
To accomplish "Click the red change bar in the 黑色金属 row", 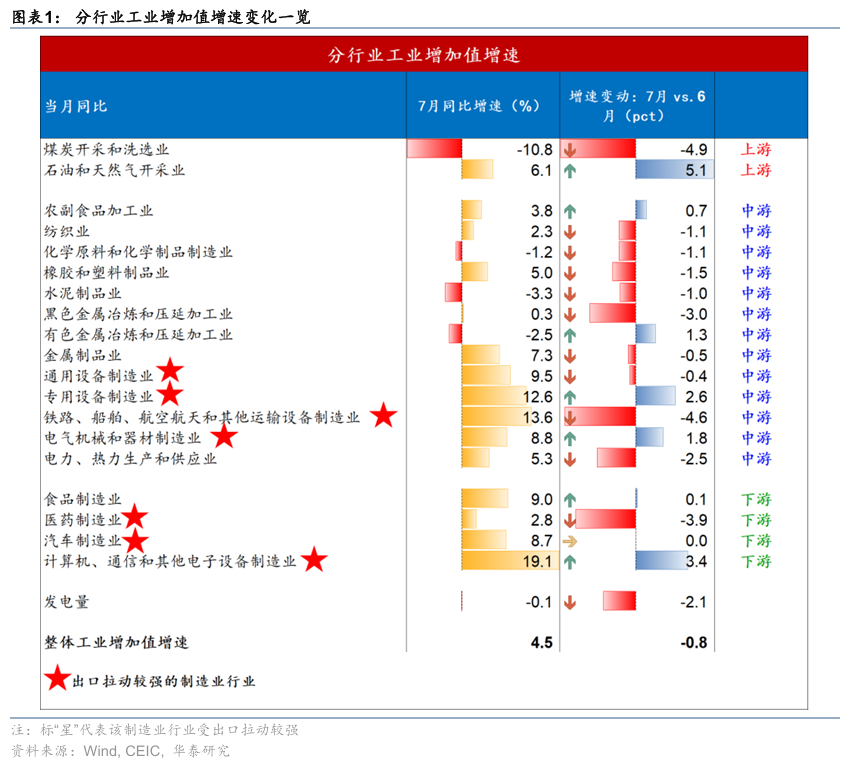I will [612, 313].
